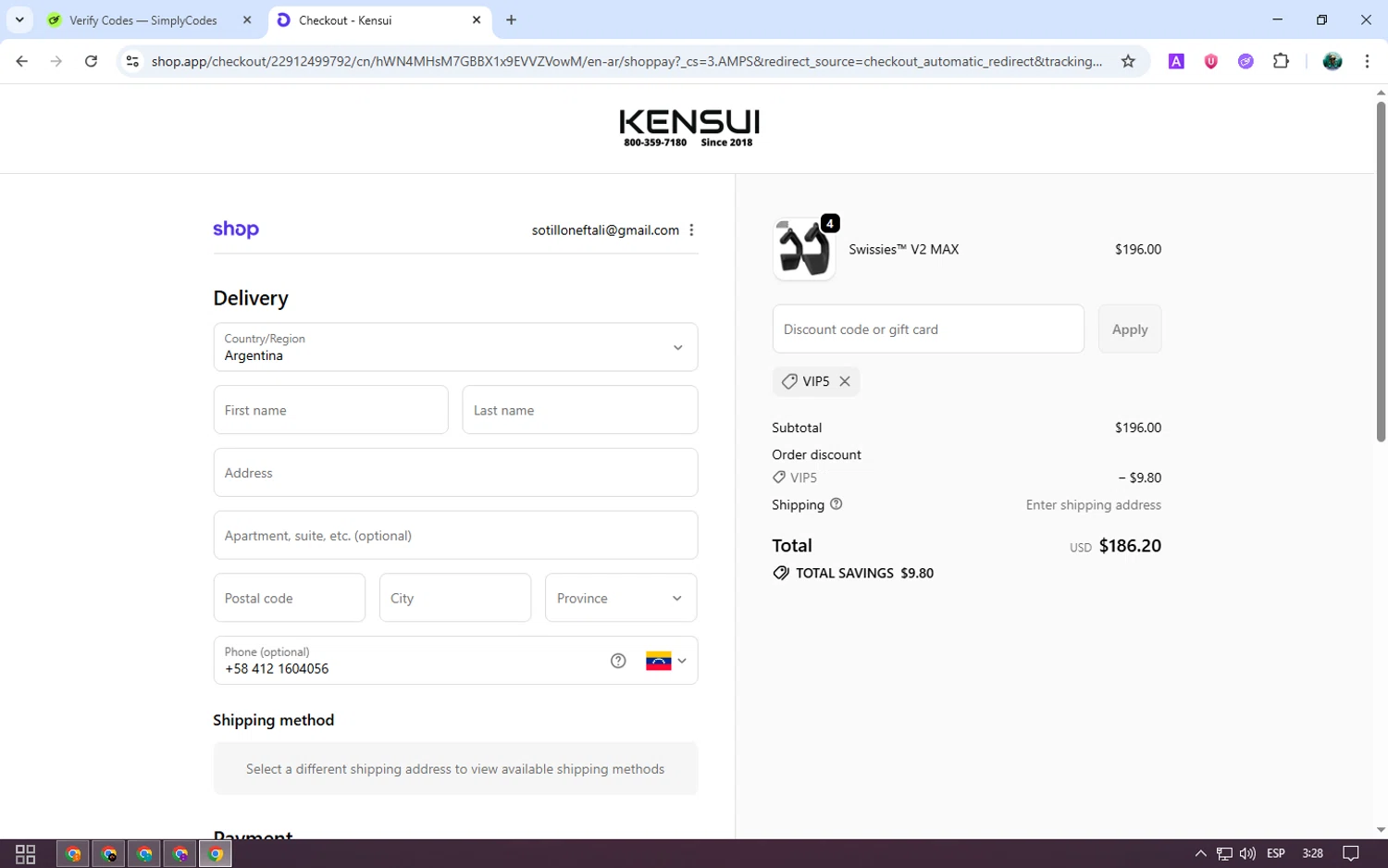Open the purple round extension icon

[1245, 61]
